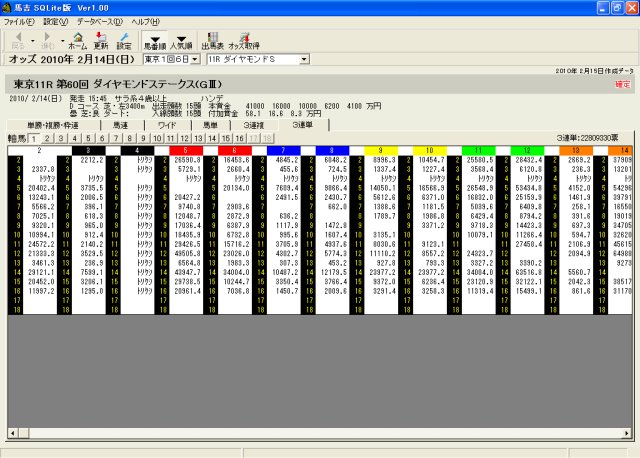The height and width of the screenshot is (458, 640).
Task: Select axis horse 2 button
Action: pyautogui.click(x=47, y=138)
